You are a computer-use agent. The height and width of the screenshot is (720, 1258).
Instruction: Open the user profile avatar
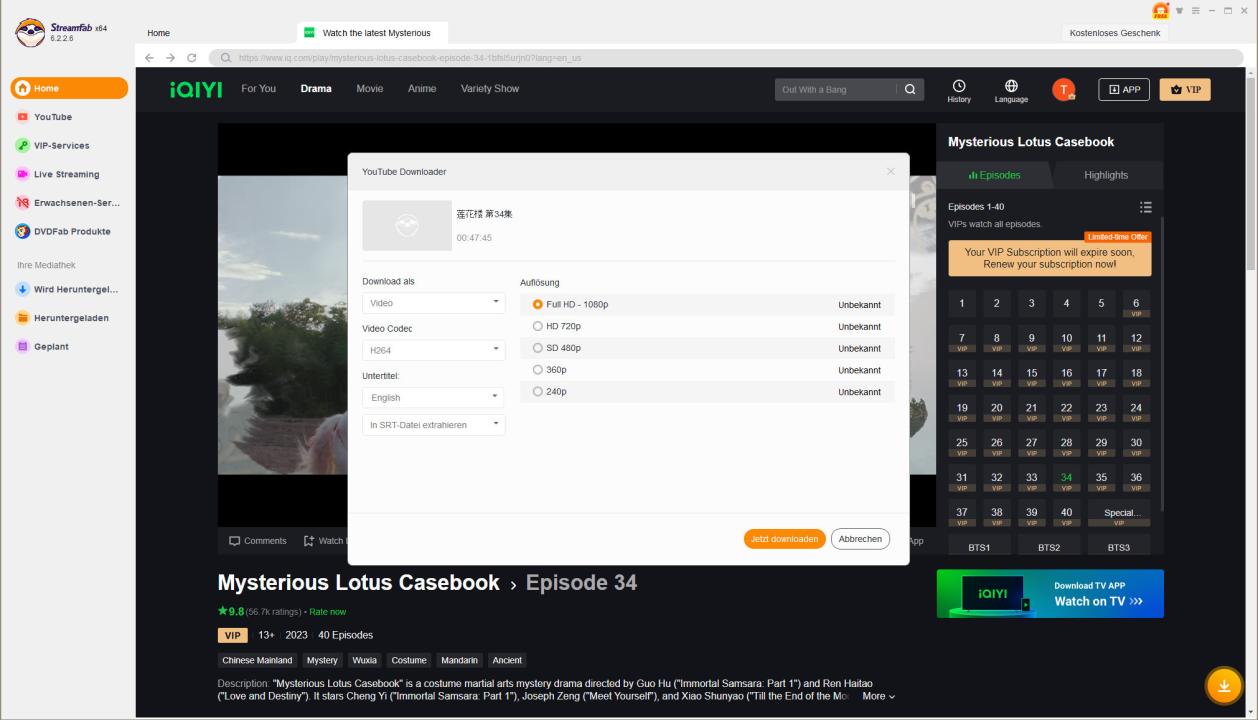click(x=1063, y=90)
